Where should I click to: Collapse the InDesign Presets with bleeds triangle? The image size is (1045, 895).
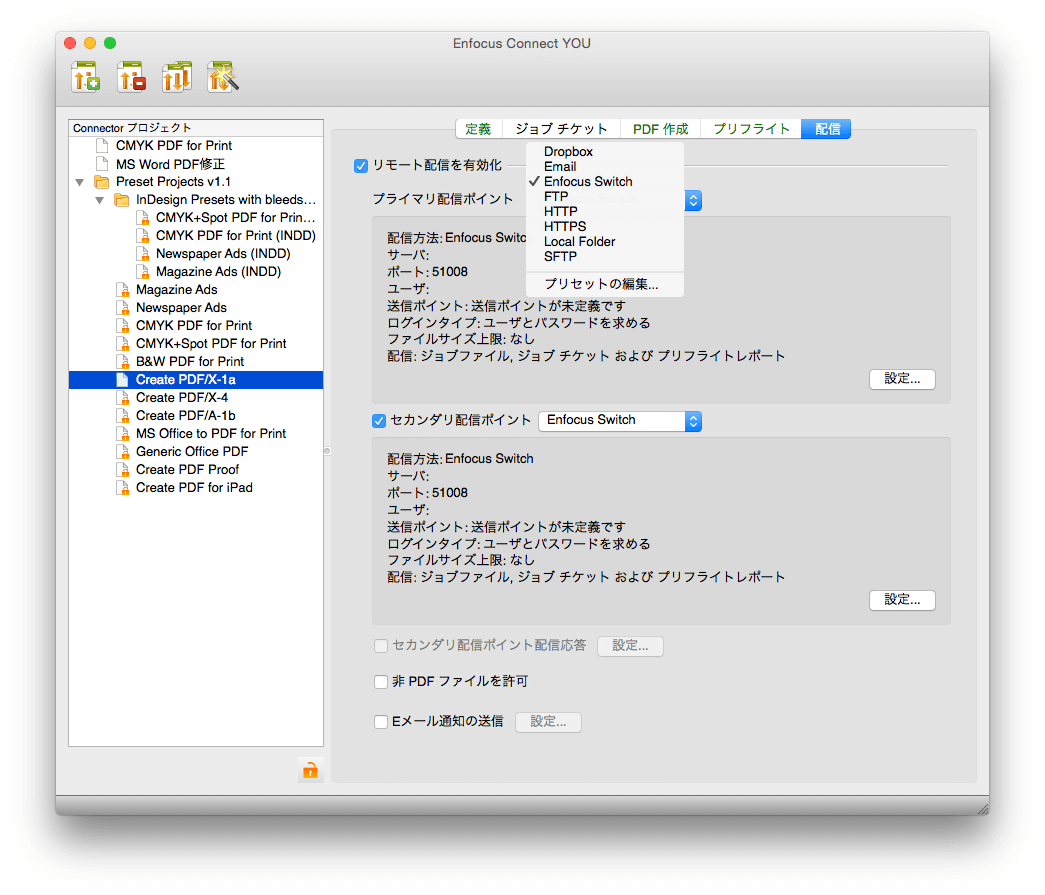coord(100,200)
